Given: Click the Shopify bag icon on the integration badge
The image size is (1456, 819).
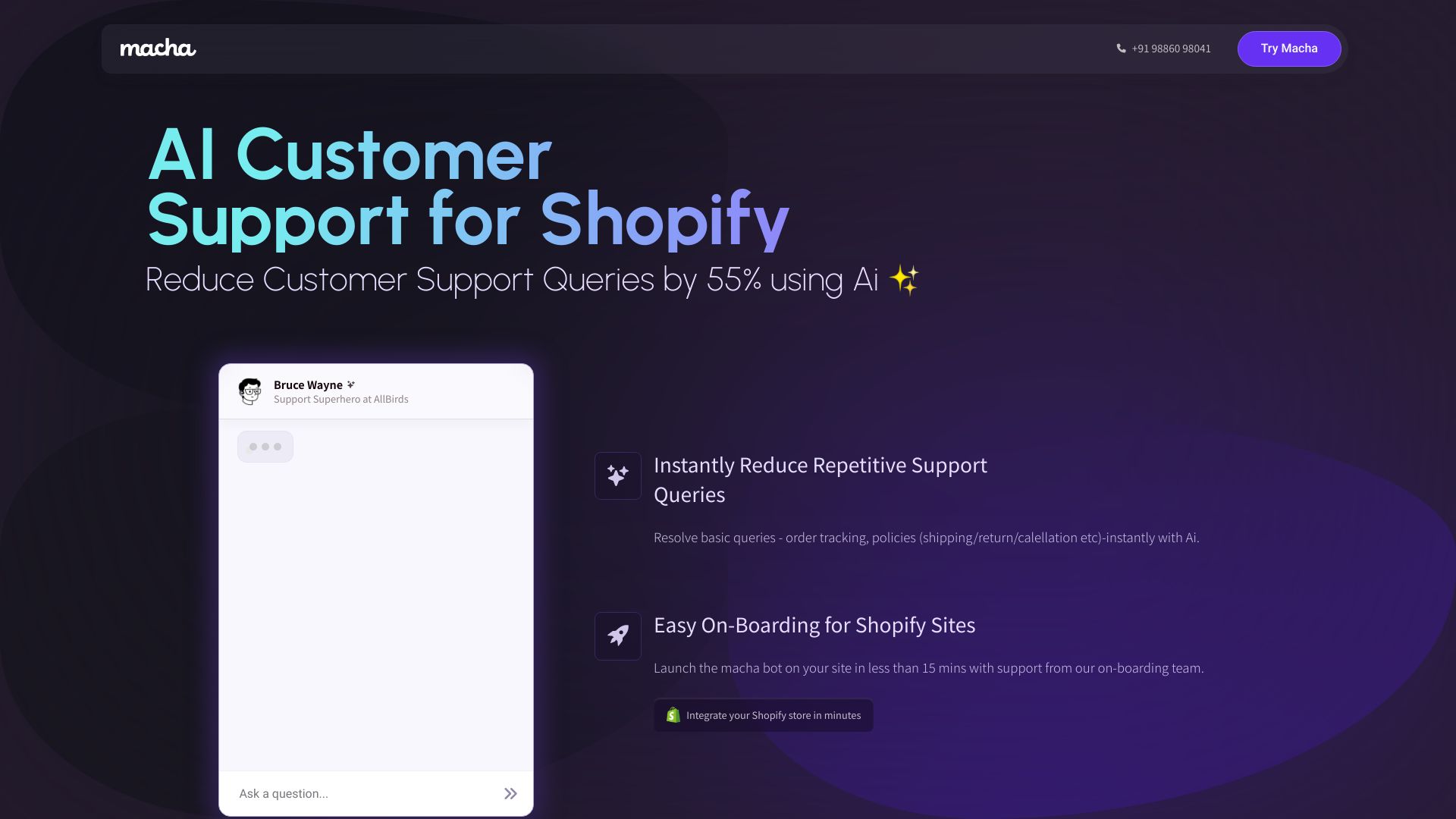Looking at the screenshot, I should [x=672, y=715].
